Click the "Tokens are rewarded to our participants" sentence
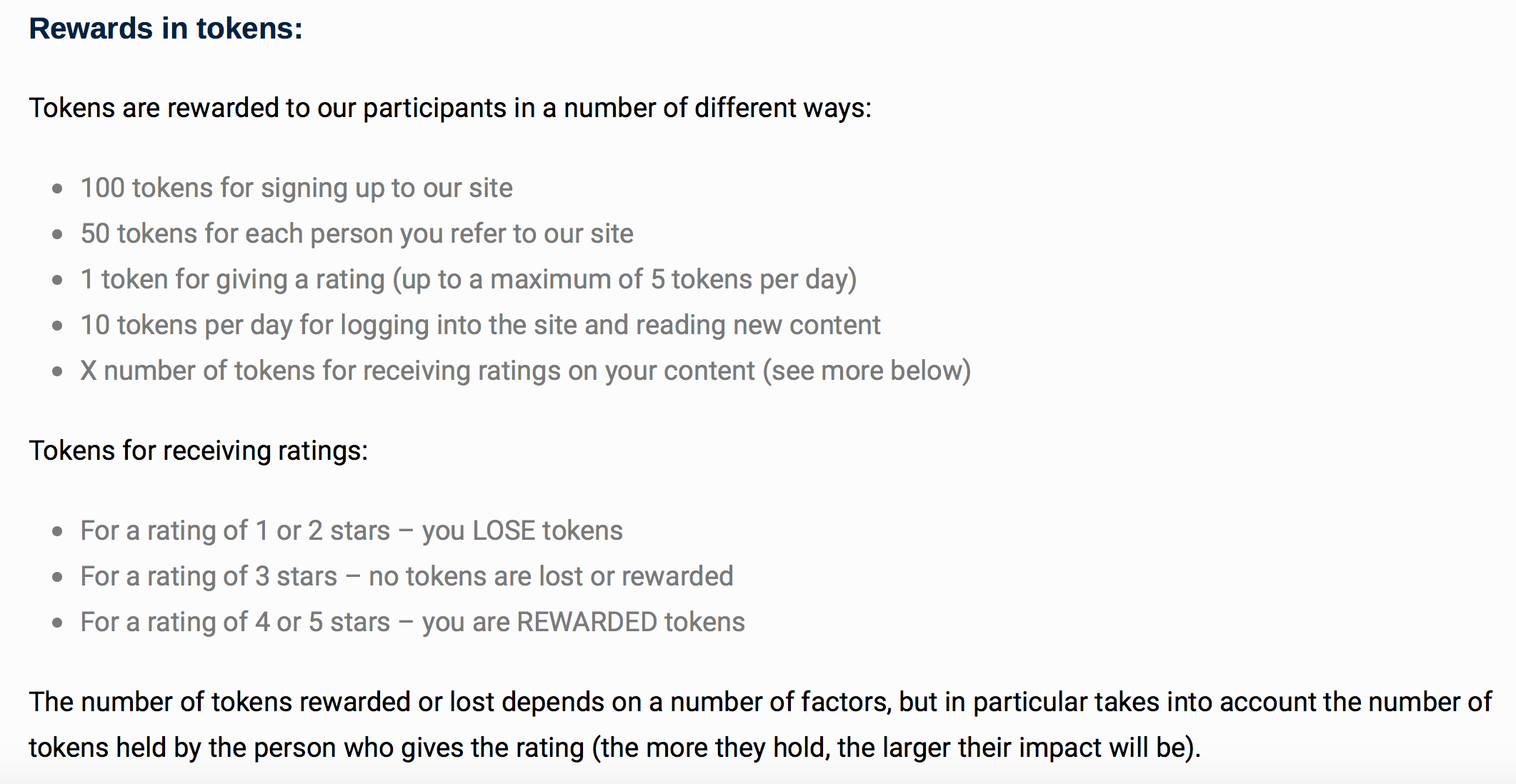Image resolution: width=1516 pixels, height=784 pixels. (449, 108)
